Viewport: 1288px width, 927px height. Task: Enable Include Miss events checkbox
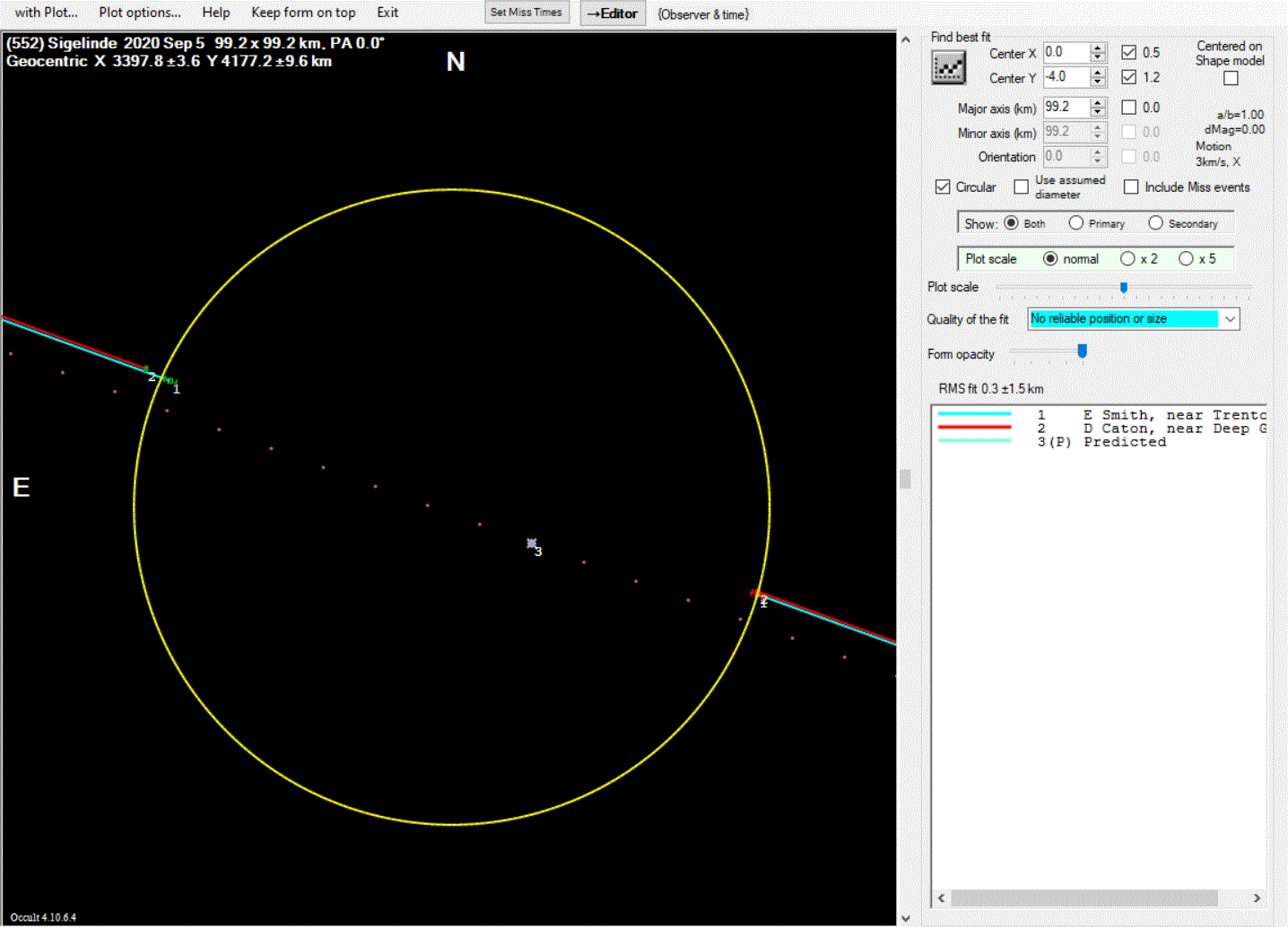coord(1131,186)
